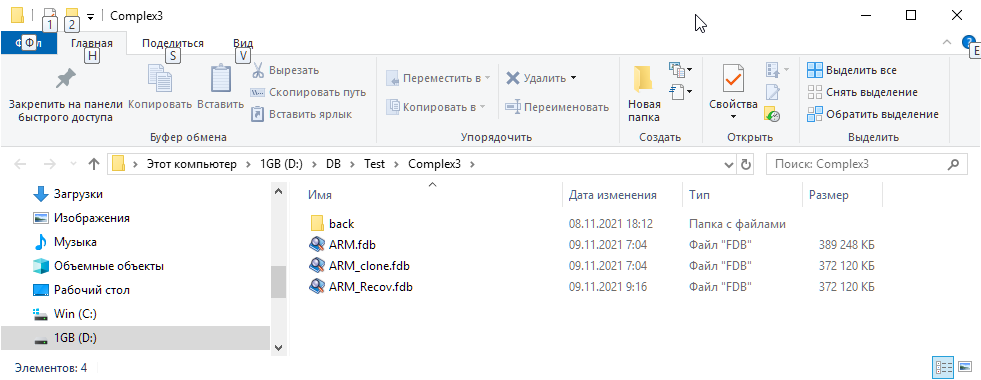
Task: Click the navigation pane scroll up arrow
Action: (278, 192)
